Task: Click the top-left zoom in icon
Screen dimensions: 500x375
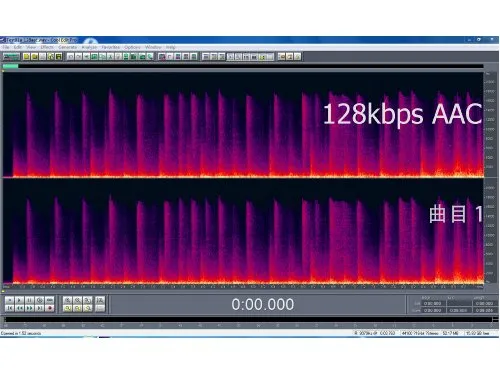Action: coord(67,300)
